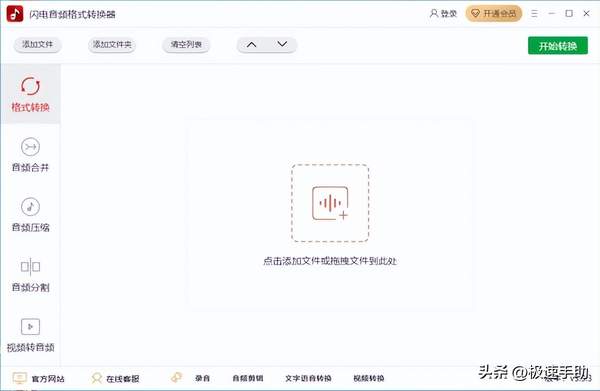Click the heart icon in 开通会员 button

[475, 14]
